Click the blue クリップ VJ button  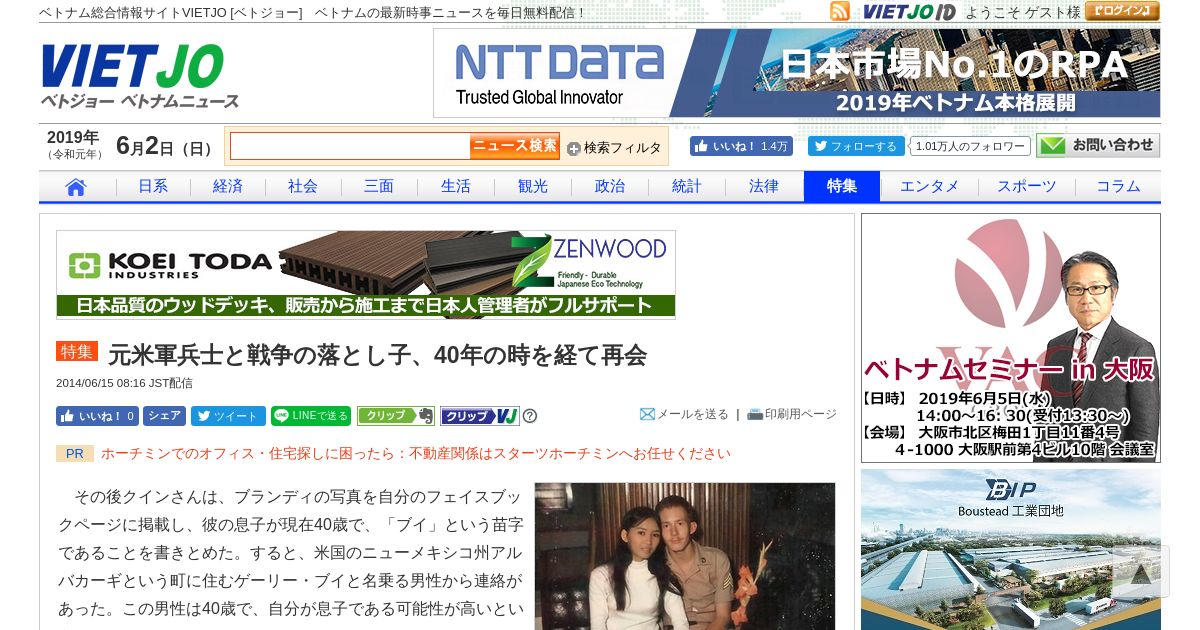(x=480, y=416)
